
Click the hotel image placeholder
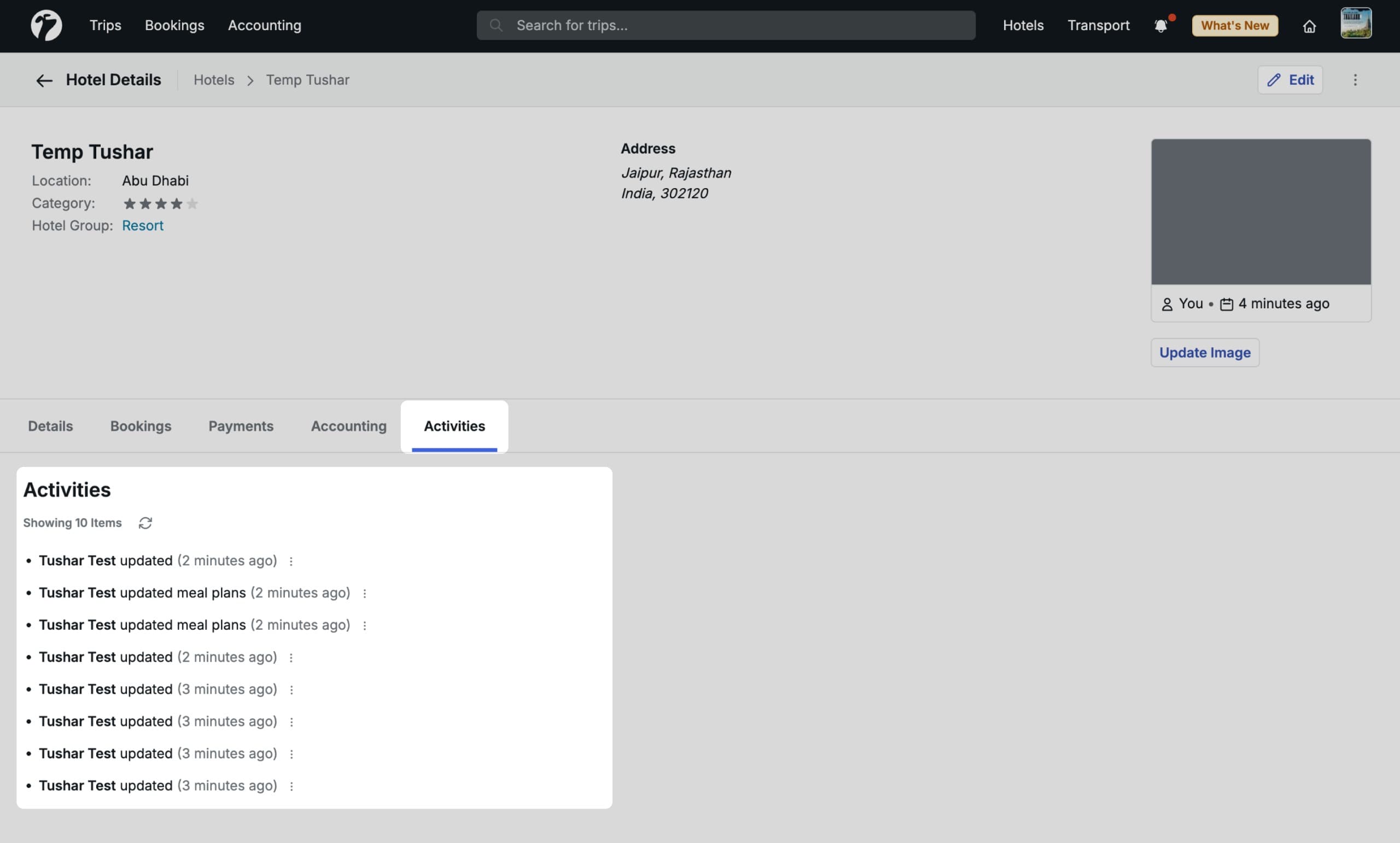pos(1260,212)
